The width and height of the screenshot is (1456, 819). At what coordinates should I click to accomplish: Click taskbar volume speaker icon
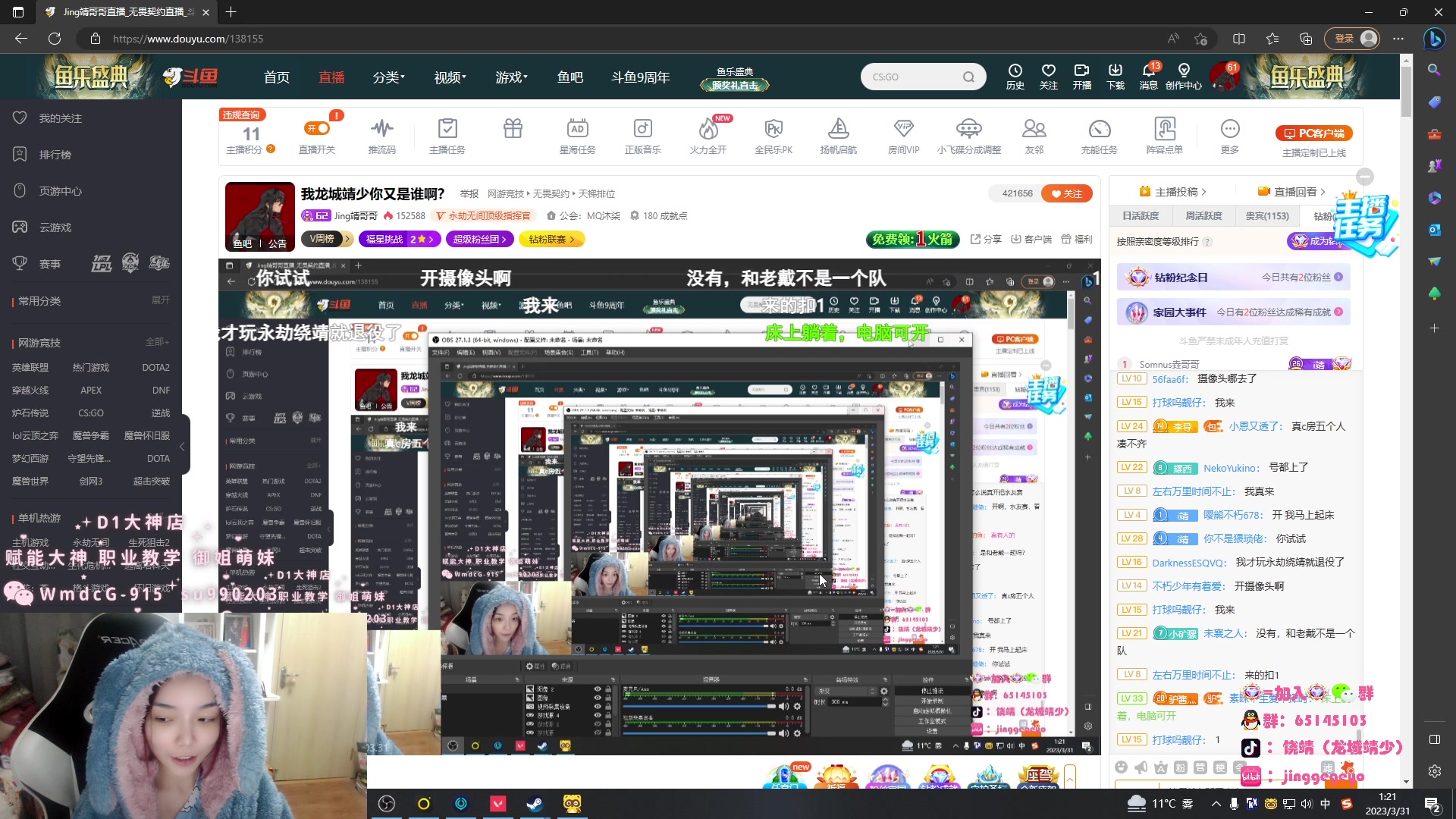1306,804
